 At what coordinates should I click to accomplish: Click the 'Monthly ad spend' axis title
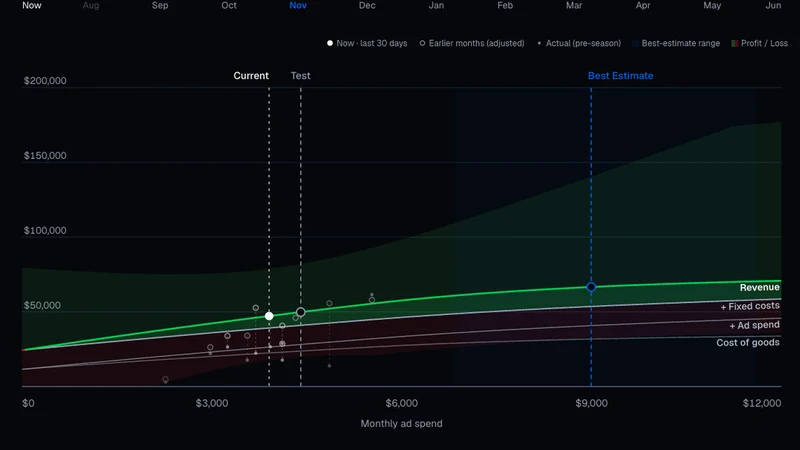click(402, 423)
